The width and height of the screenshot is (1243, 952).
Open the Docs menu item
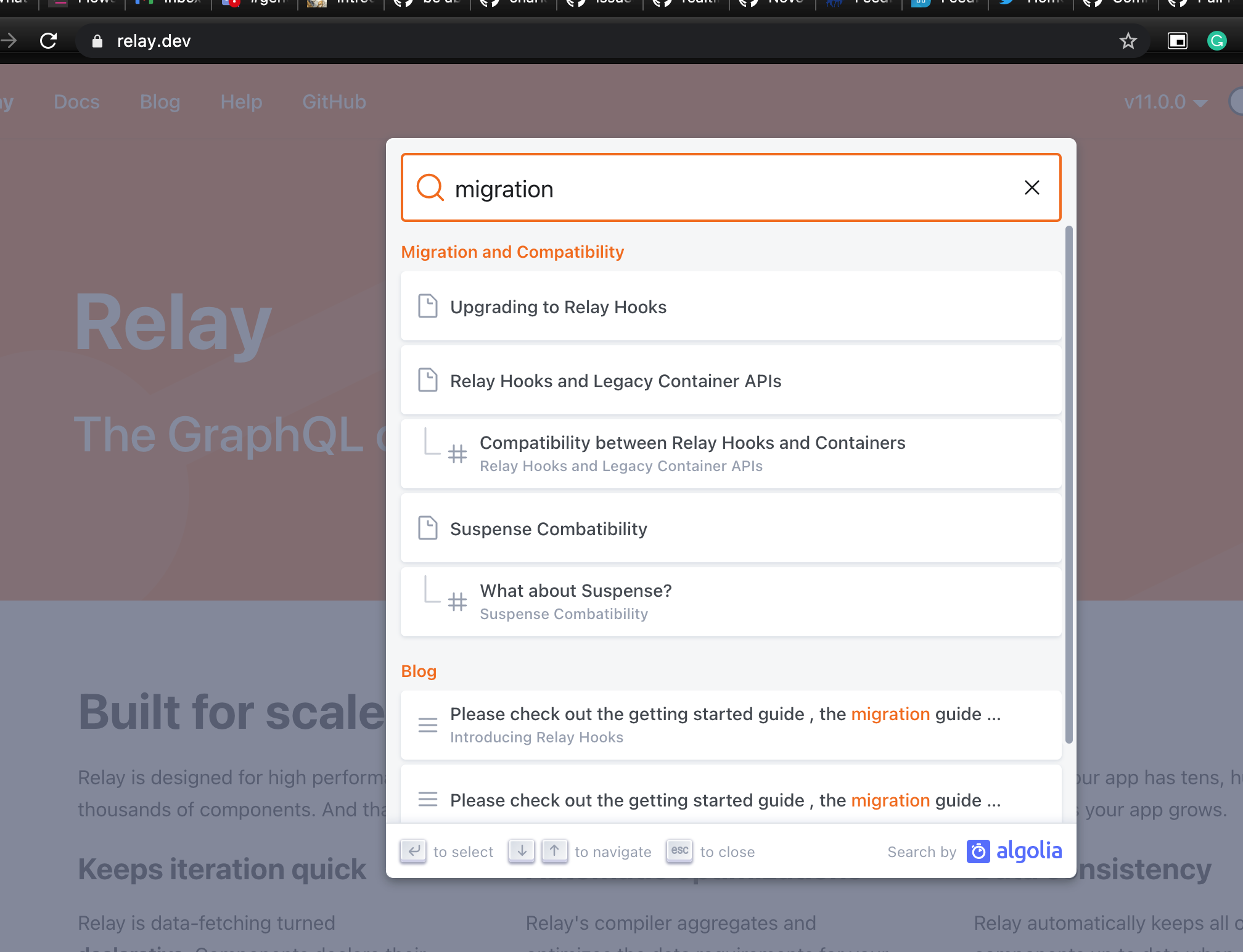click(x=76, y=101)
